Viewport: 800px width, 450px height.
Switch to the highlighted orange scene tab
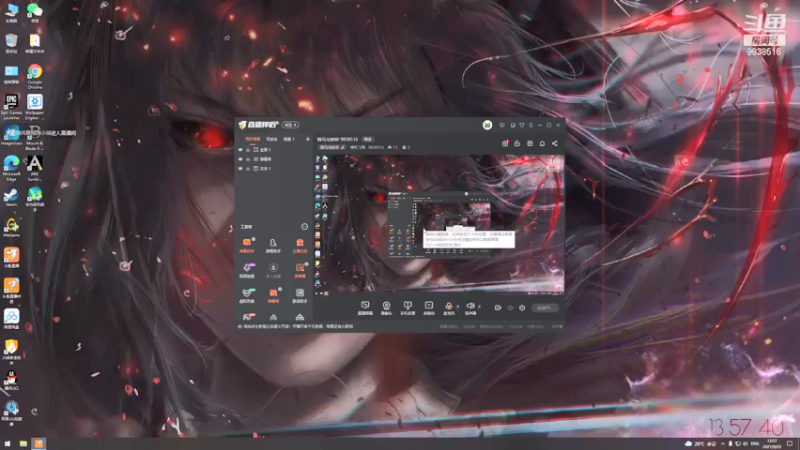(253, 139)
